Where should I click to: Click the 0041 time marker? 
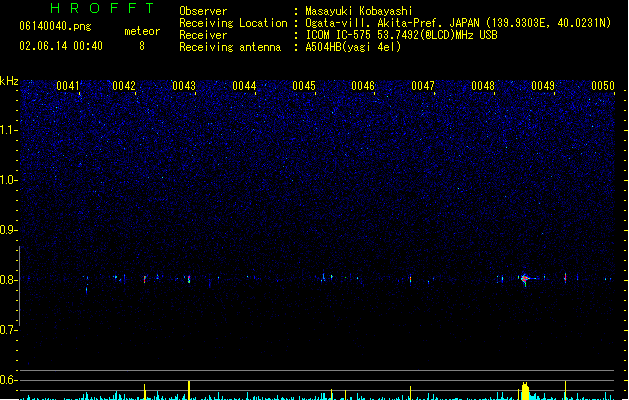pos(67,86)
